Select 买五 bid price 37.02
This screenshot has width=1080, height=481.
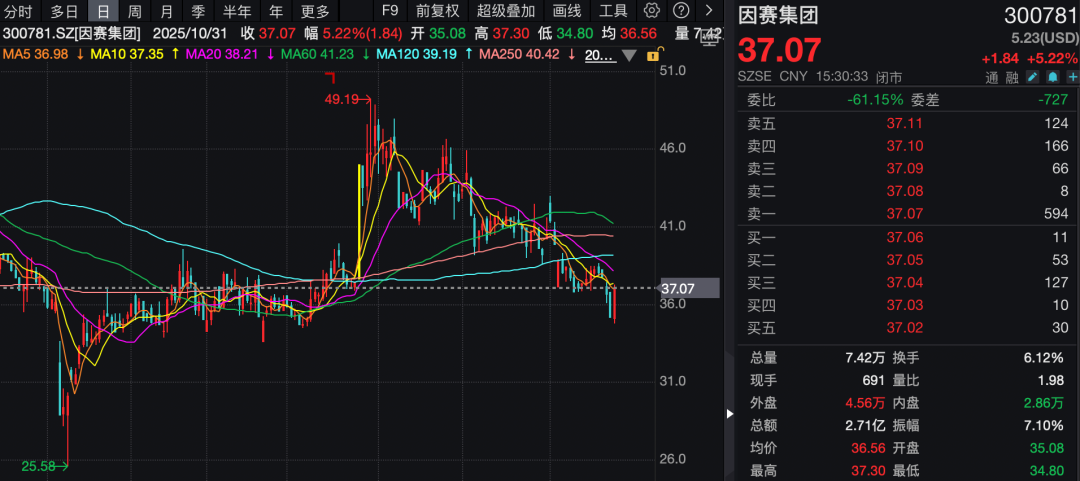904,328
